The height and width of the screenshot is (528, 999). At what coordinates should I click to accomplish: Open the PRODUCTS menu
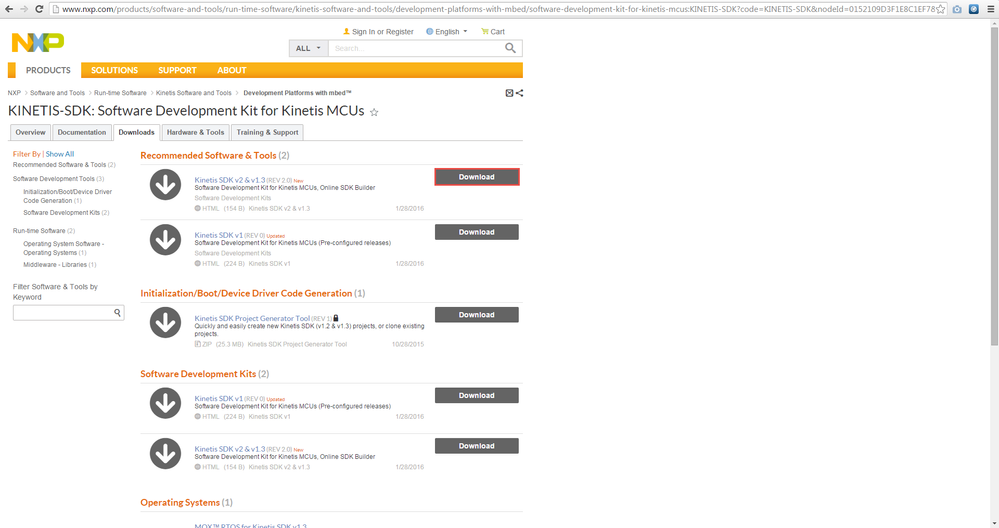[x=48, y=70]
